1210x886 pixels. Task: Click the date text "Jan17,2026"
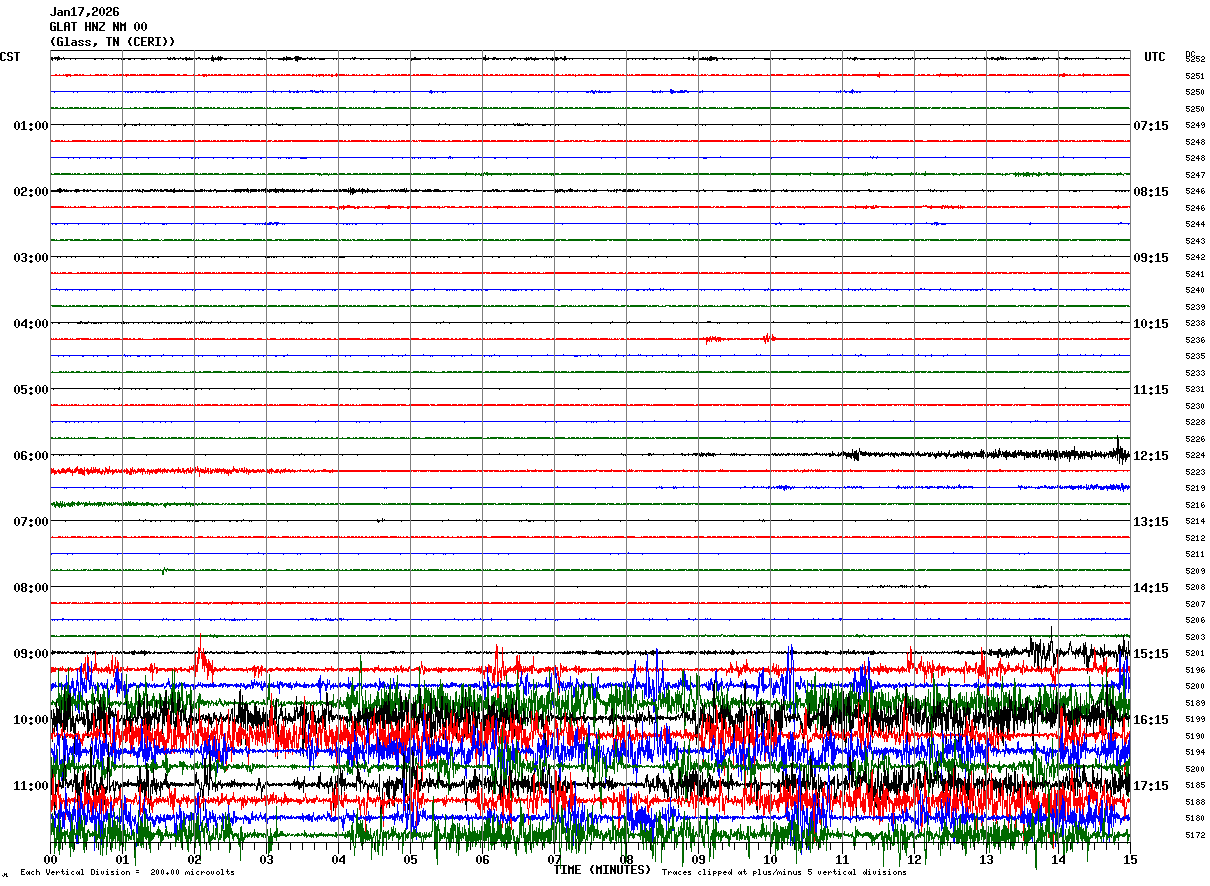[x=84, y=12]
